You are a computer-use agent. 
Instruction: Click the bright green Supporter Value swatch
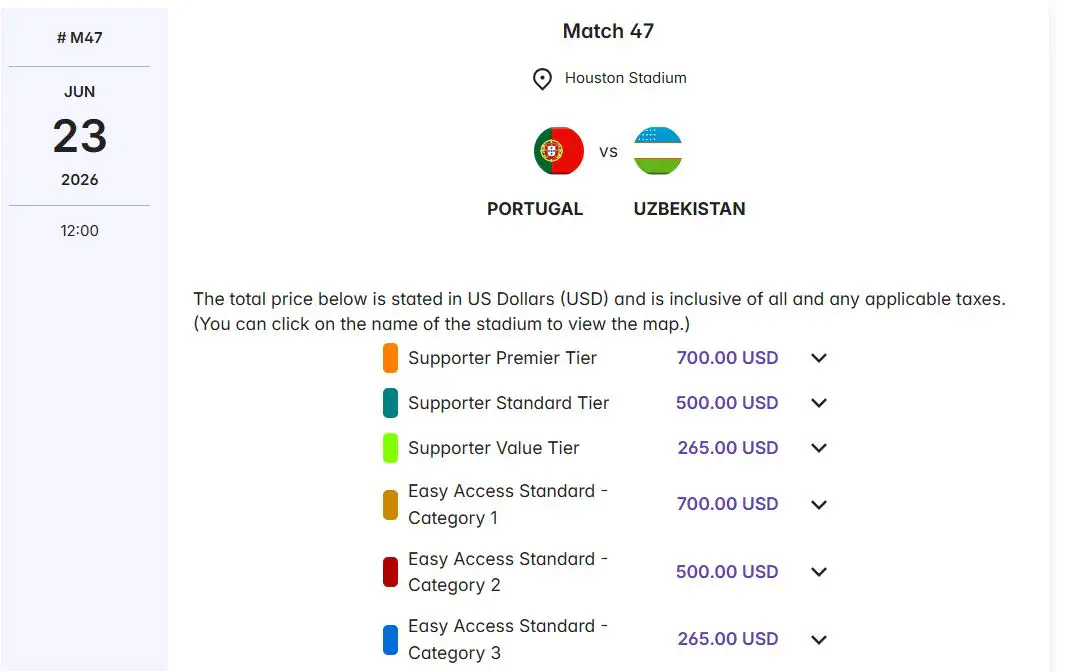[x=390, y=448]
